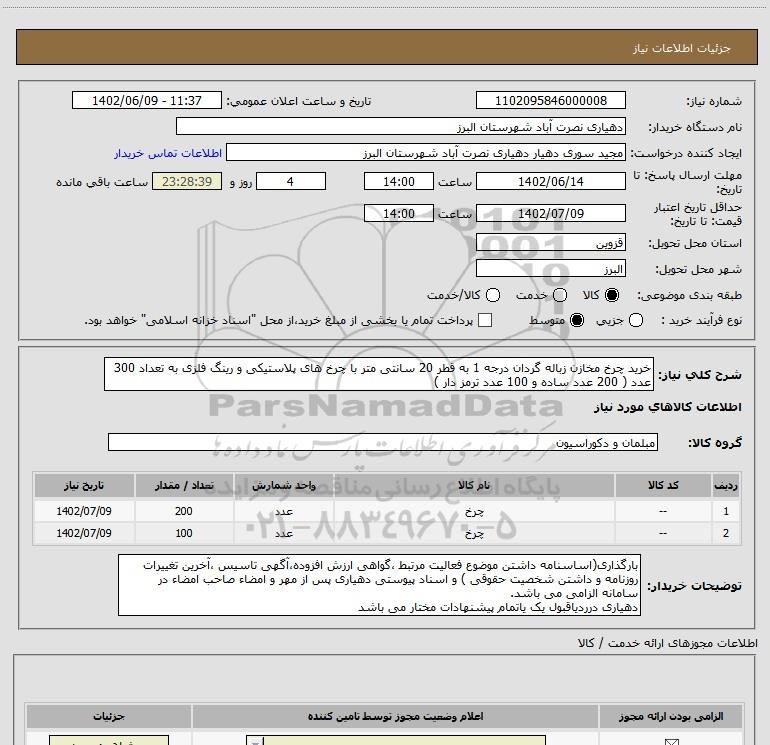The width and height of the screenshot is (770, 745).
Task: Select row 2 item name چرخ
Action: point(474,533)
